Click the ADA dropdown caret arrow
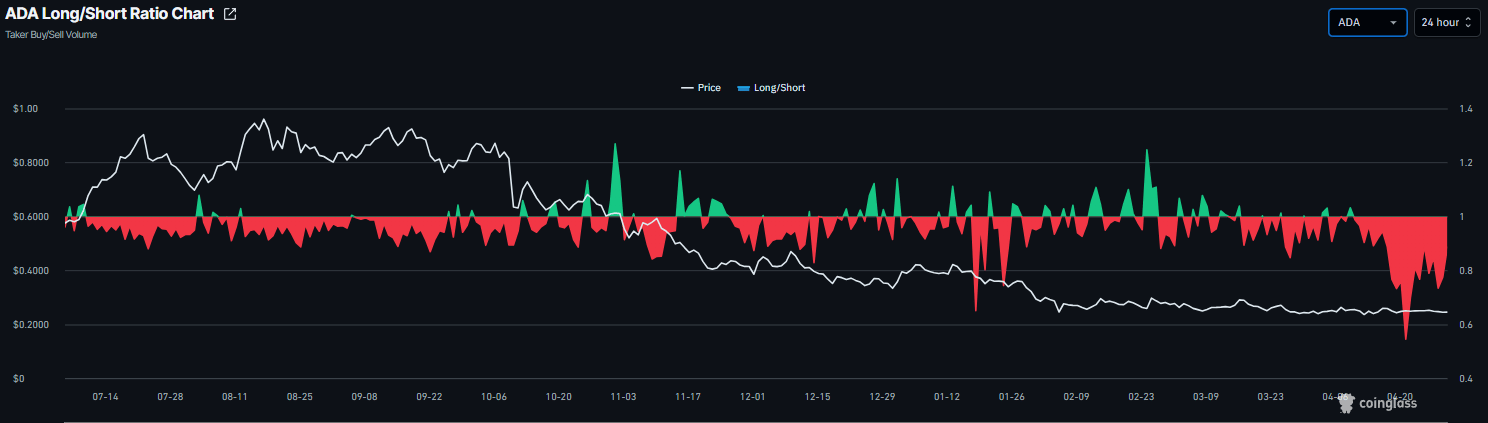 point(1393,23)
